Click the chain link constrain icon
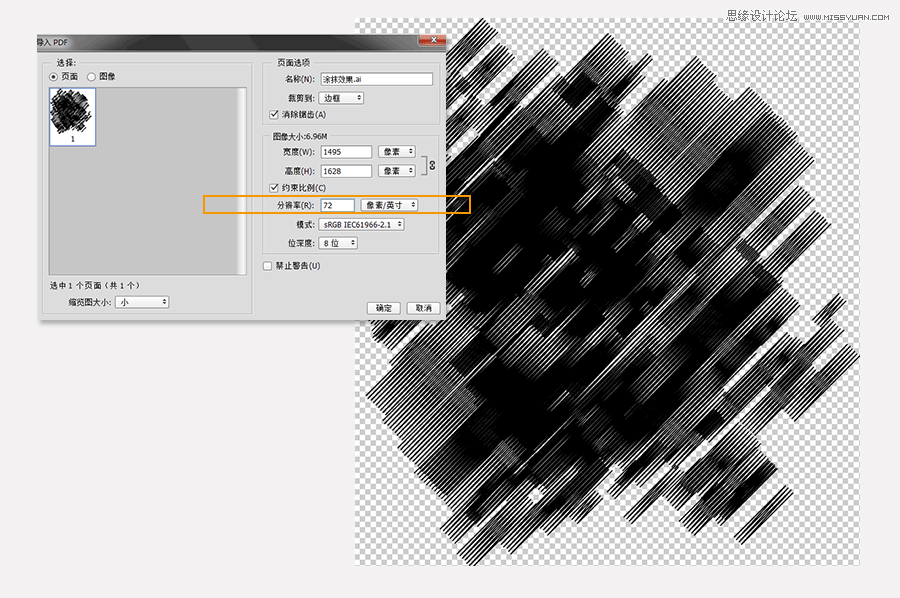This screenshot has width=900, height=598. click(432, 165)
